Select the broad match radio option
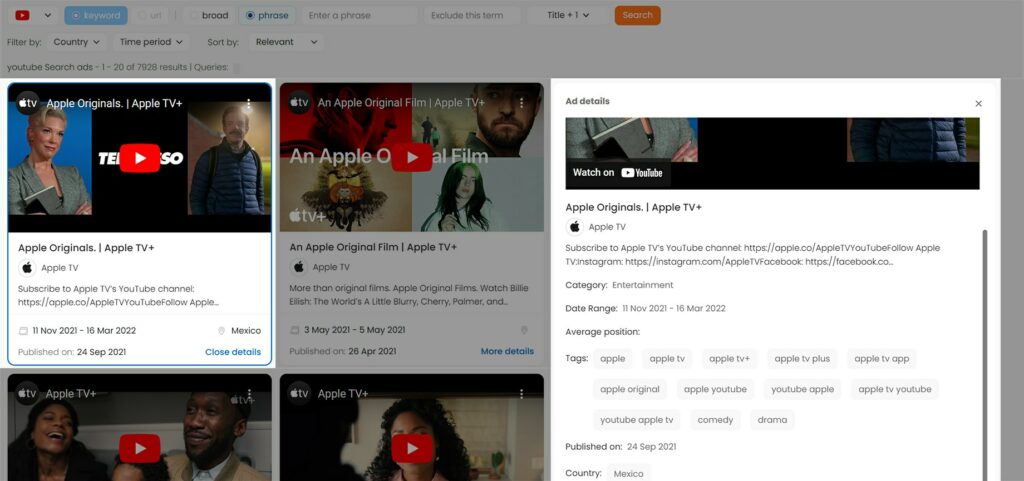The image size is (1024, 481). [x=209, y=15]
